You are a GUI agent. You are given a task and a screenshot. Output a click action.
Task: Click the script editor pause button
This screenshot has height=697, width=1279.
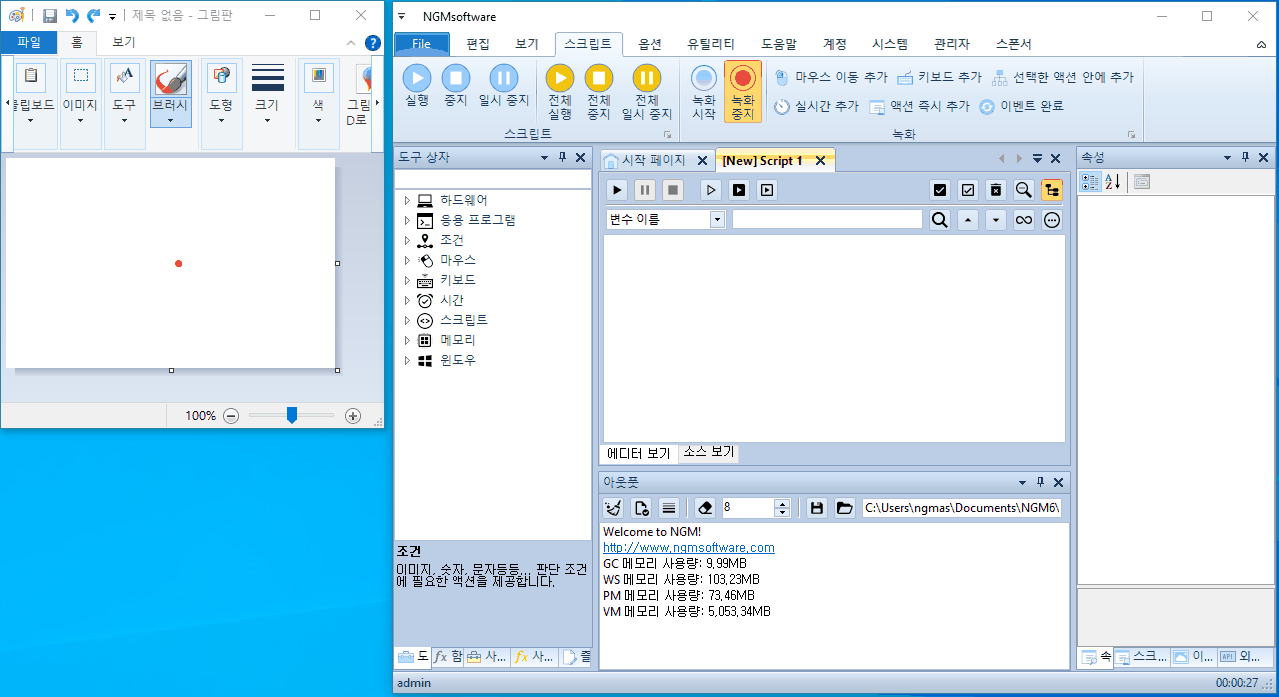(x=645, y=189)
